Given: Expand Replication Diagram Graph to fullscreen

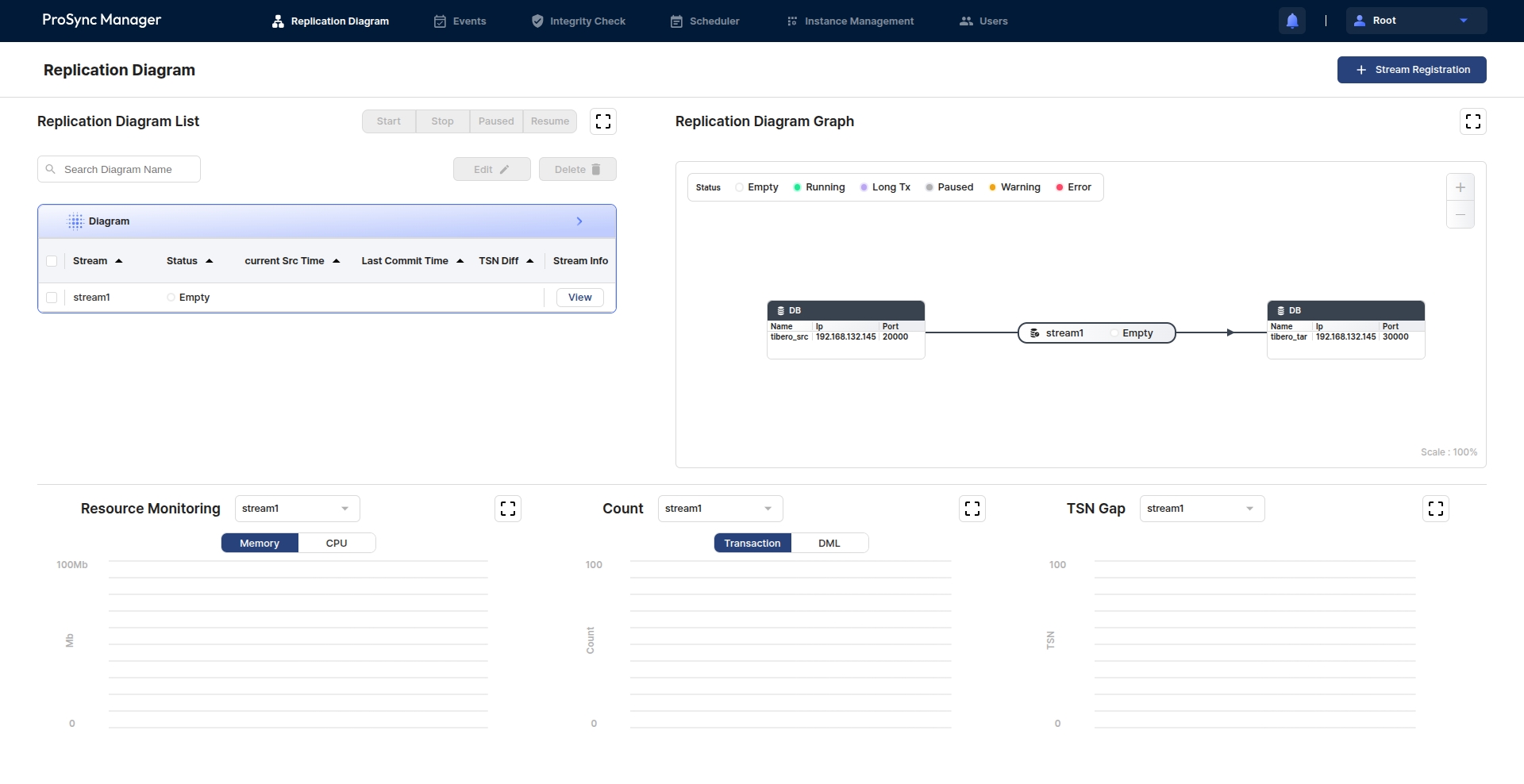Looking at the screenshot, I should (1473, 121).
